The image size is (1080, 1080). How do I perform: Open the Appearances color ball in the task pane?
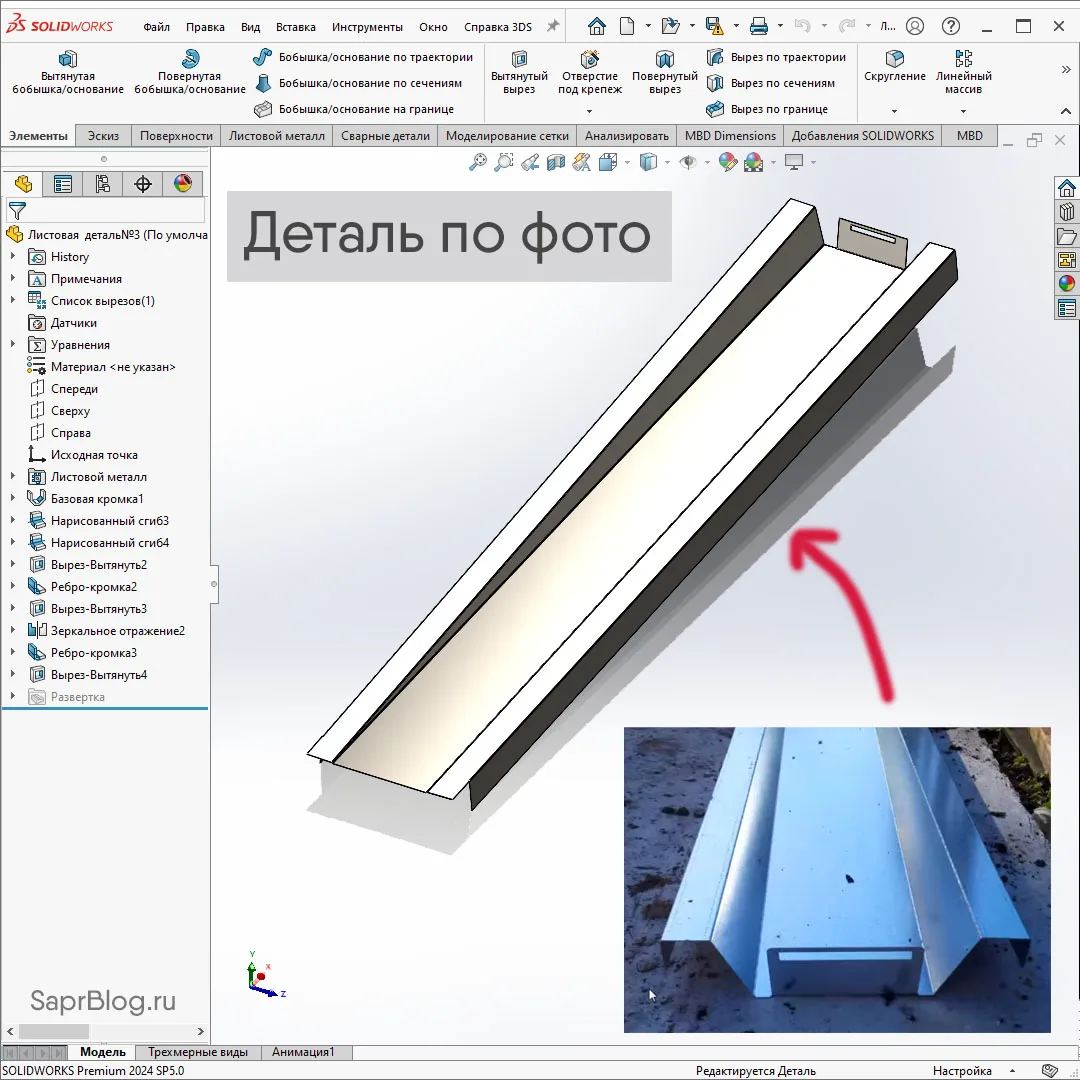point(1067,283)
